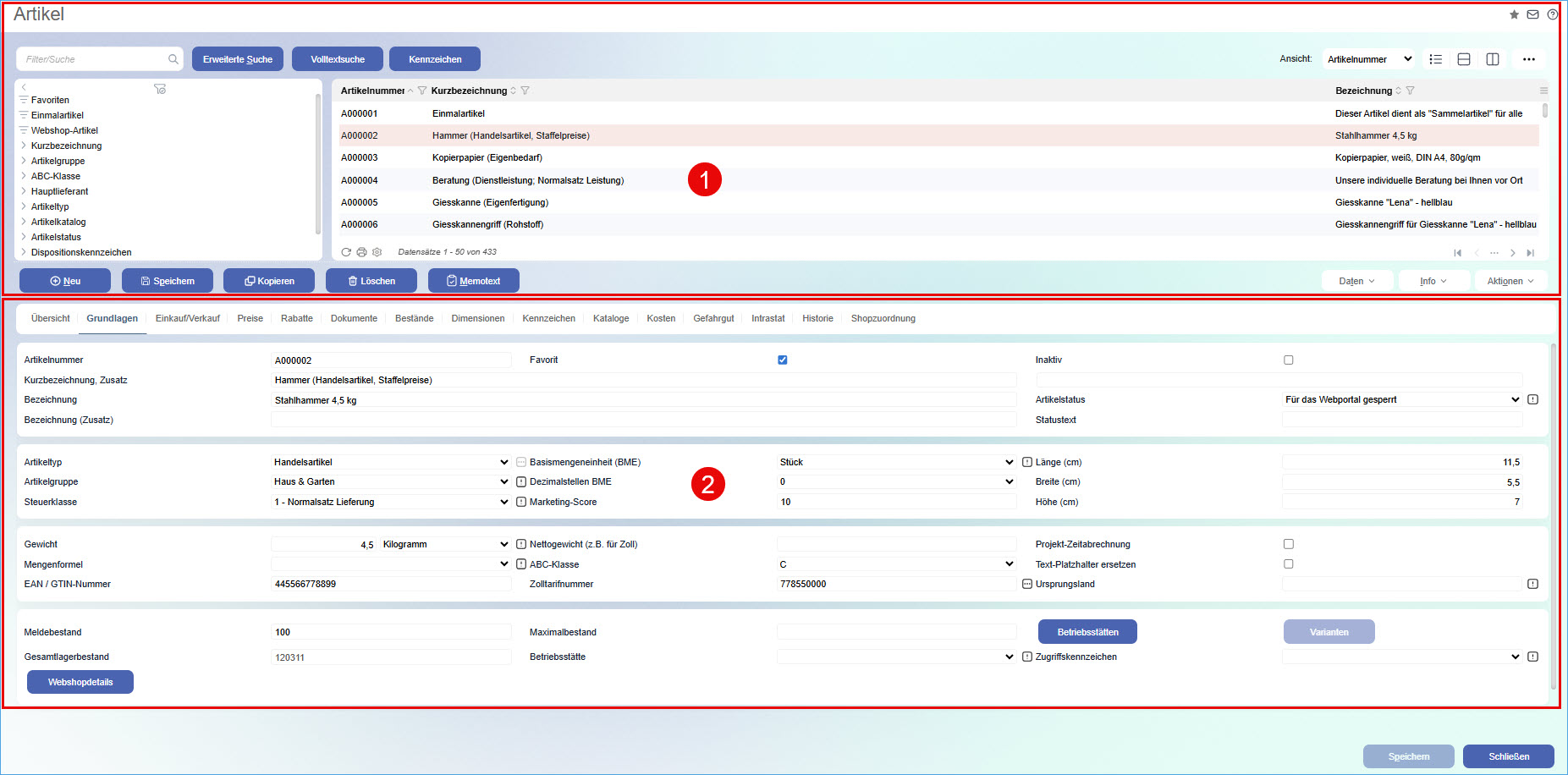Expand the Artikelgruppe tree node
The image size is (1568, 775).
[x=24, y=161]
